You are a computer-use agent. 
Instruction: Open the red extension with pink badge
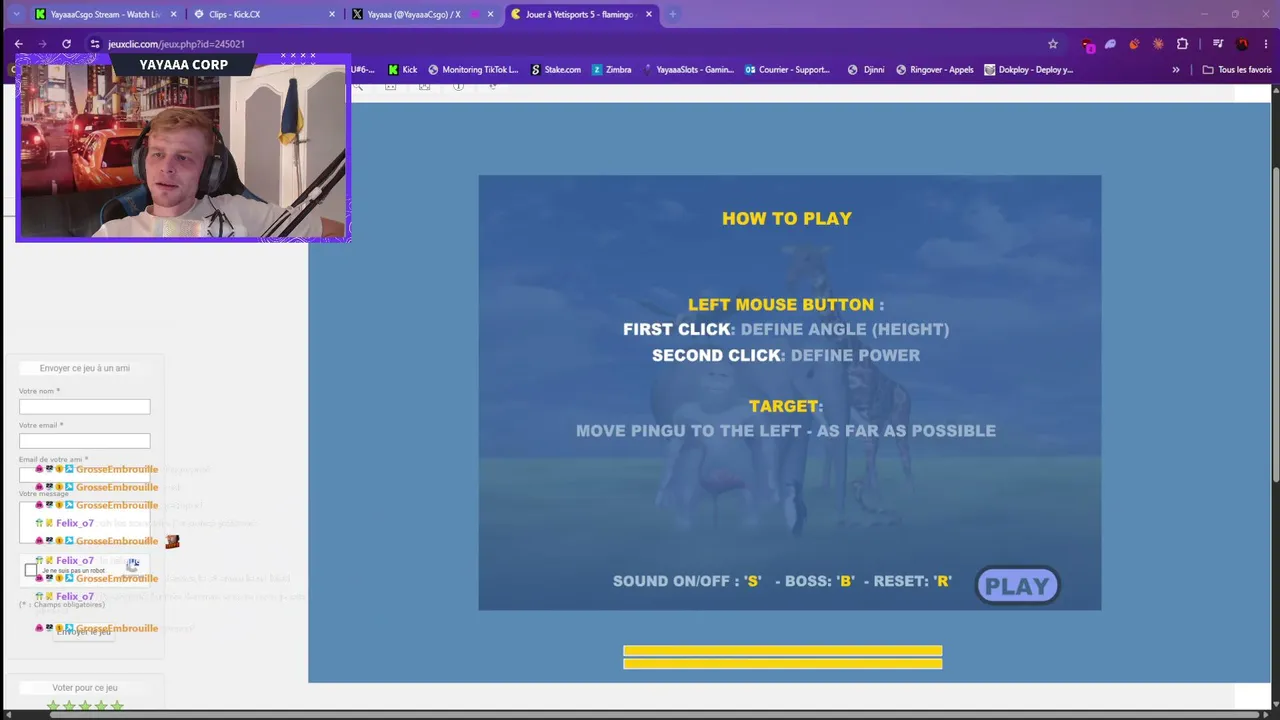[x=1088, y=44]
